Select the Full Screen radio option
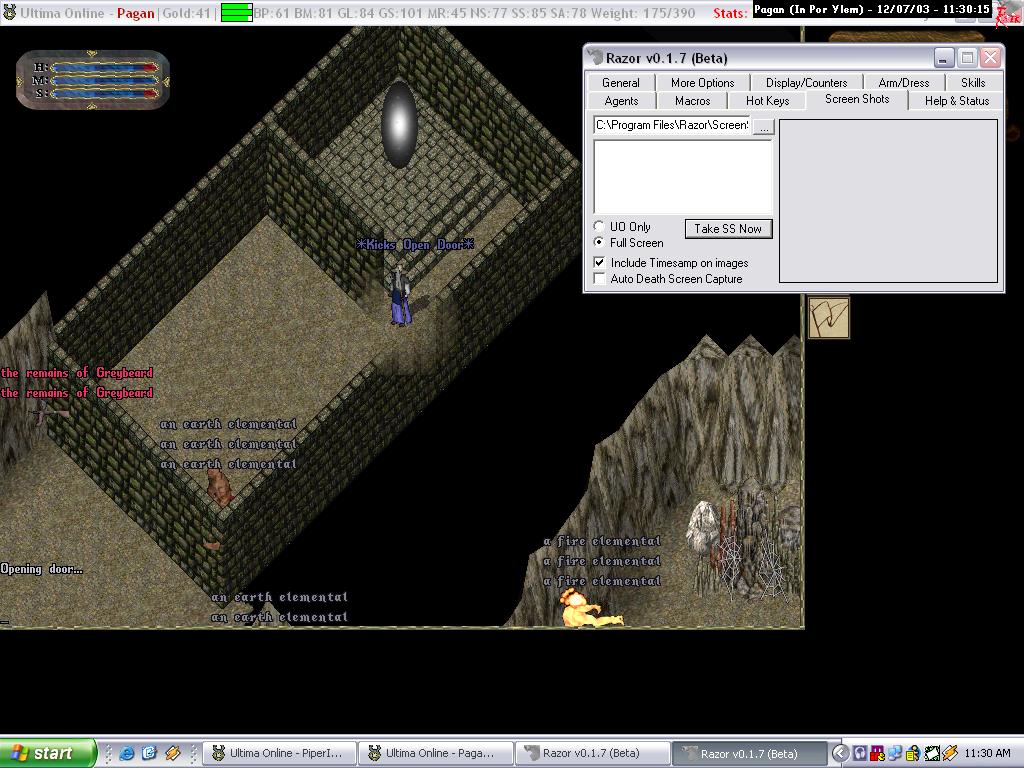The width and height of the screenshot is (1024, 768). (x=600, y=243)
